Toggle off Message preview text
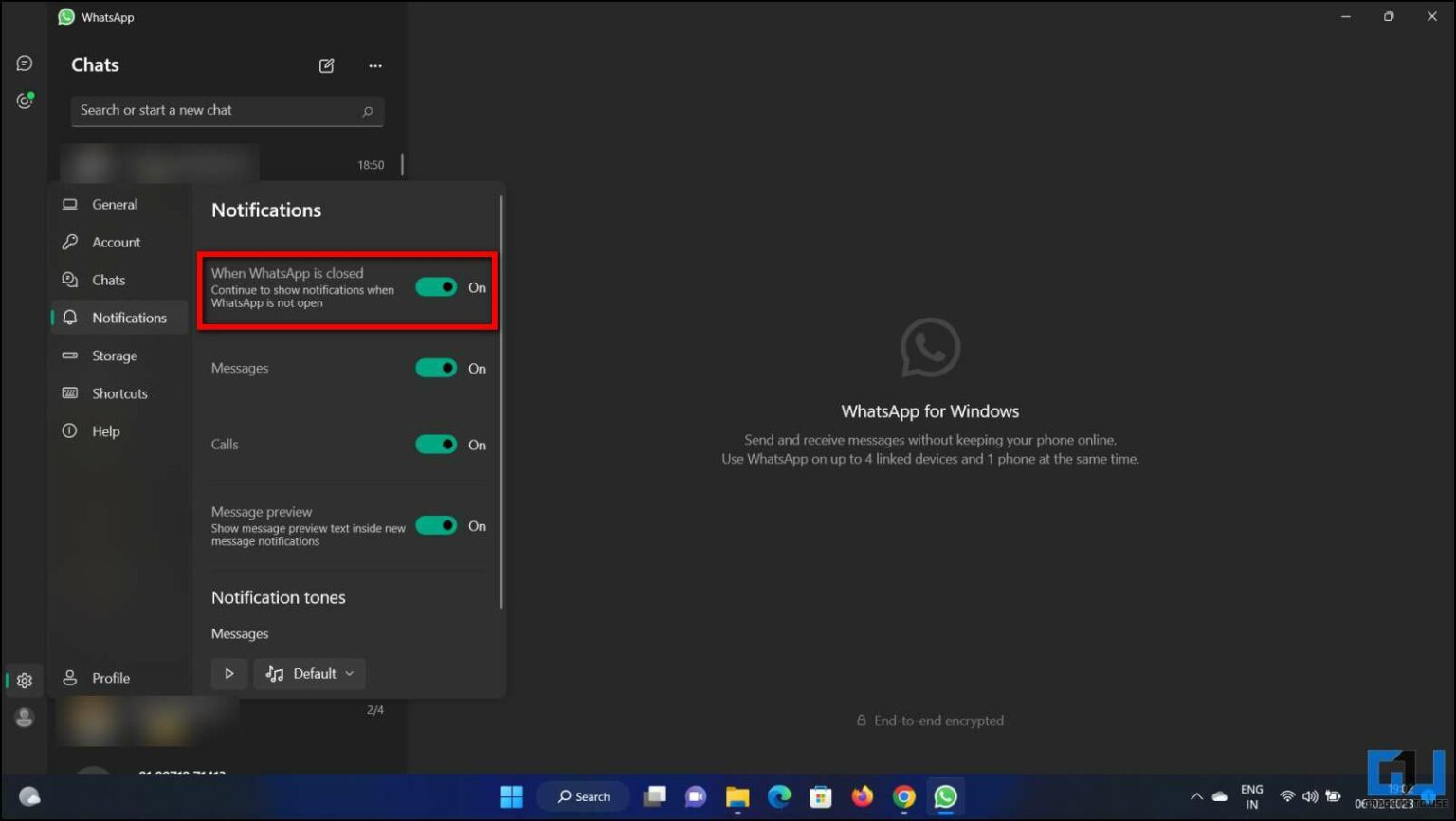 pyautogui.click(x=436, y=525)
